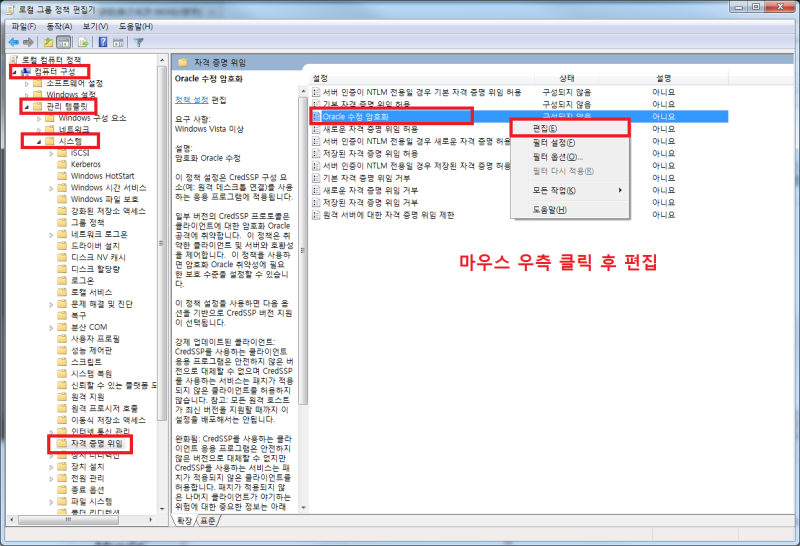Click the policy icon beside 저장된 자격 증명 위임 허용
Image resolution: width=800 pixels, height=546 pixels.
(x=316, y=154)
